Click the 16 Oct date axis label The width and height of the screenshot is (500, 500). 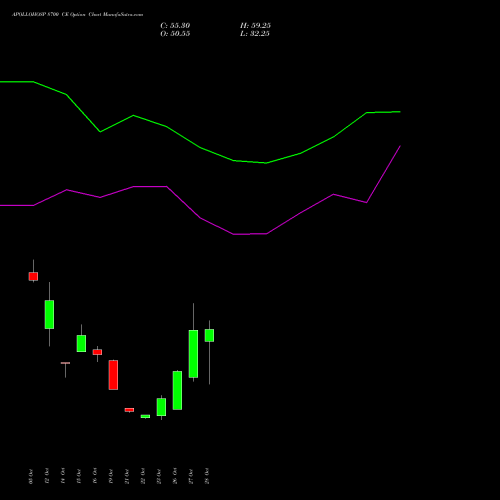tap(95, 476)
